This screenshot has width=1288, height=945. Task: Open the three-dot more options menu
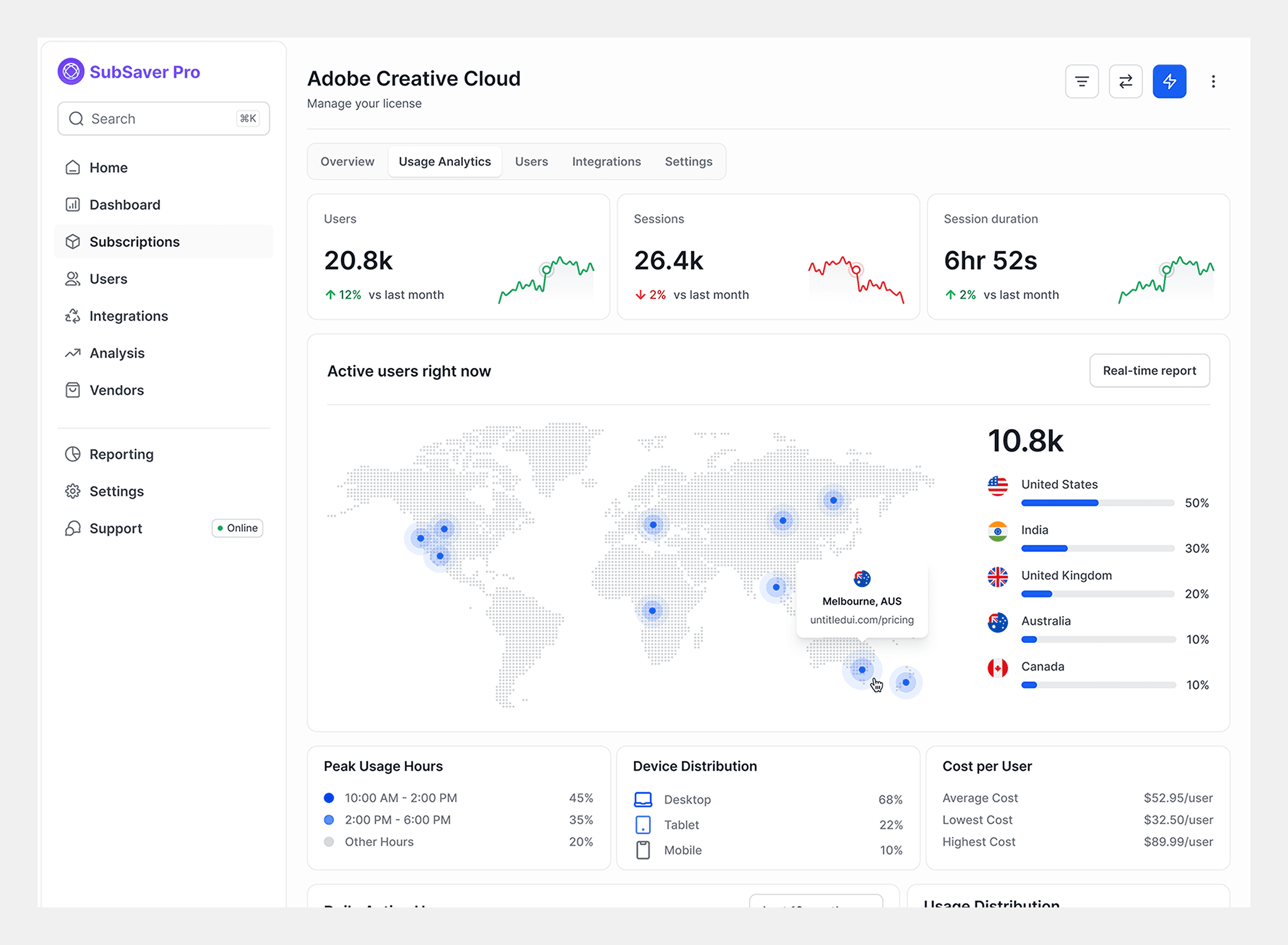(1213, 81)
